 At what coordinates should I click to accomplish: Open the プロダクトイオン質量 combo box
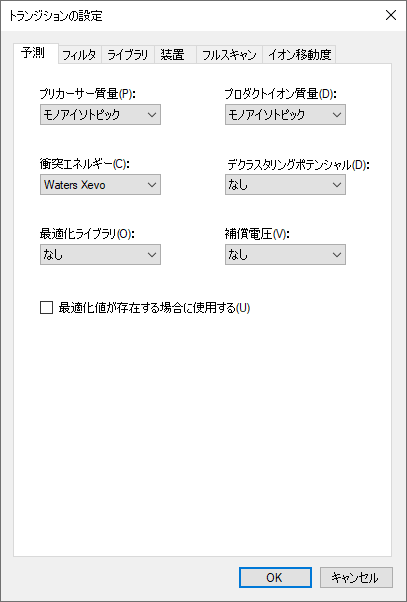pos(285,114)
